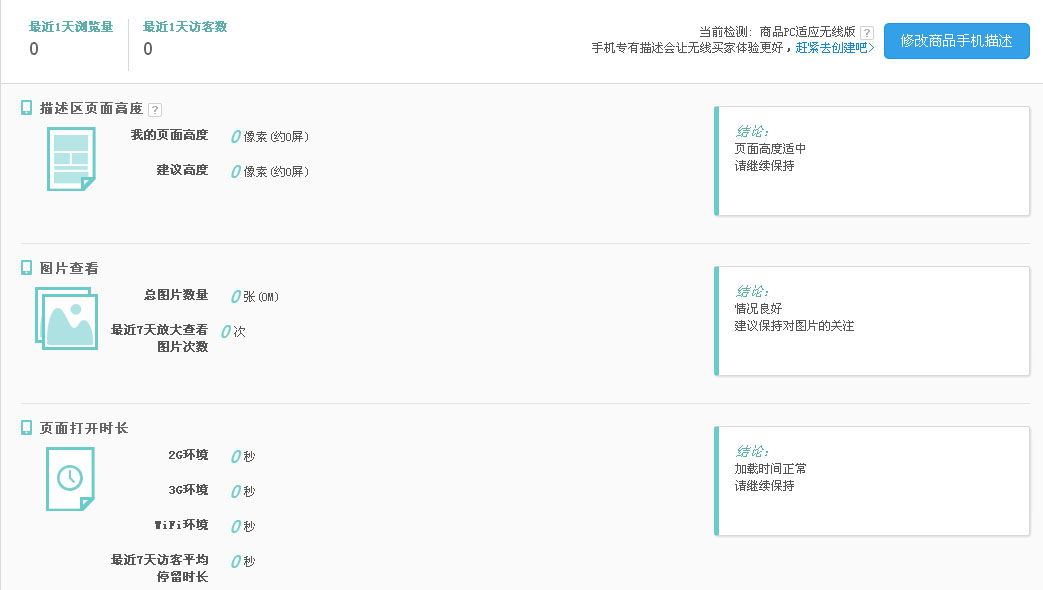This screenshot has width=1043, height=590.
Task: Click the blue marker icon before 描述区页面高度 heading
Action: click(x=24, y=109)
